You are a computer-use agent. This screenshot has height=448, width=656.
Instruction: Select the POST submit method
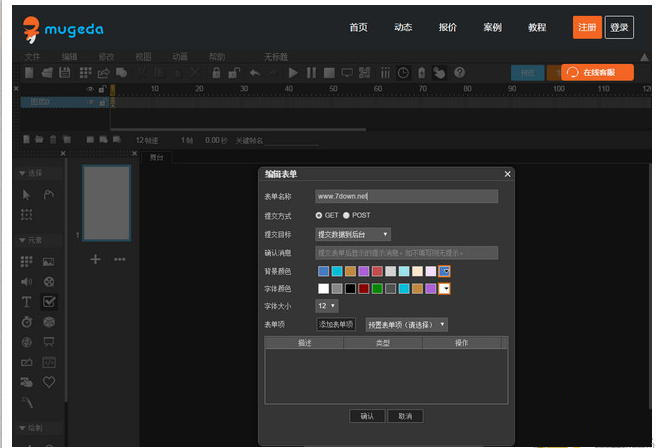pyautogui.click(x=347, y=215)
